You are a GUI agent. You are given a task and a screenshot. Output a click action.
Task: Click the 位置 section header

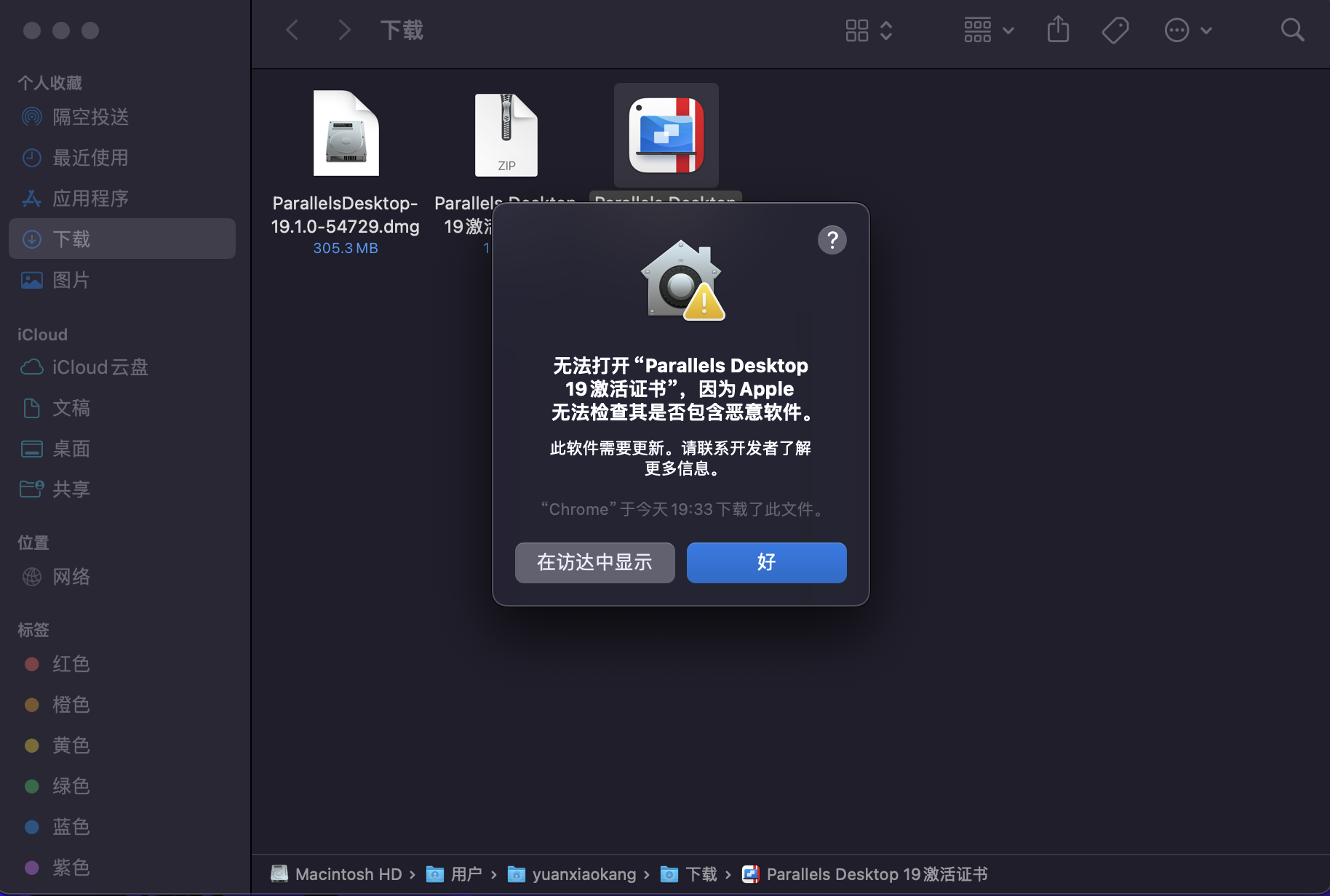pos(33,543)
